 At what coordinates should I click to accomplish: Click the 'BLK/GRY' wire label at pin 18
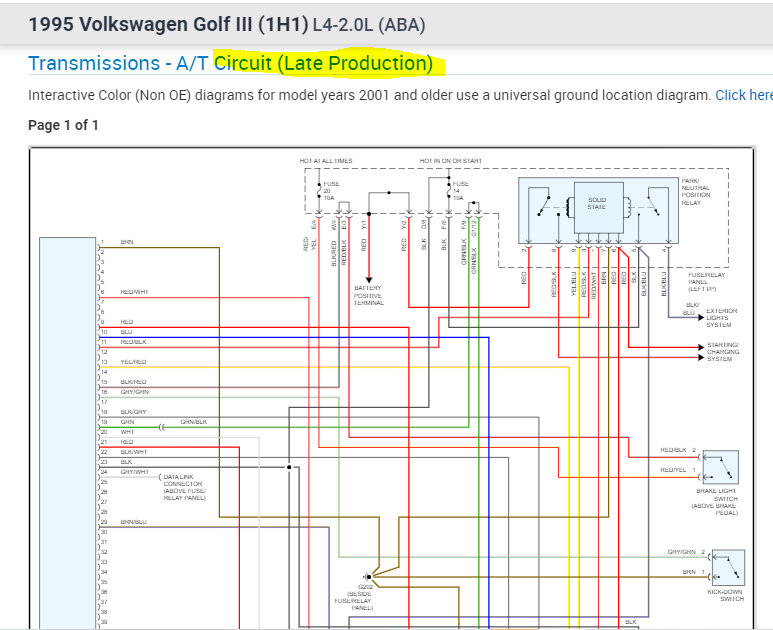tap(133, 412)
